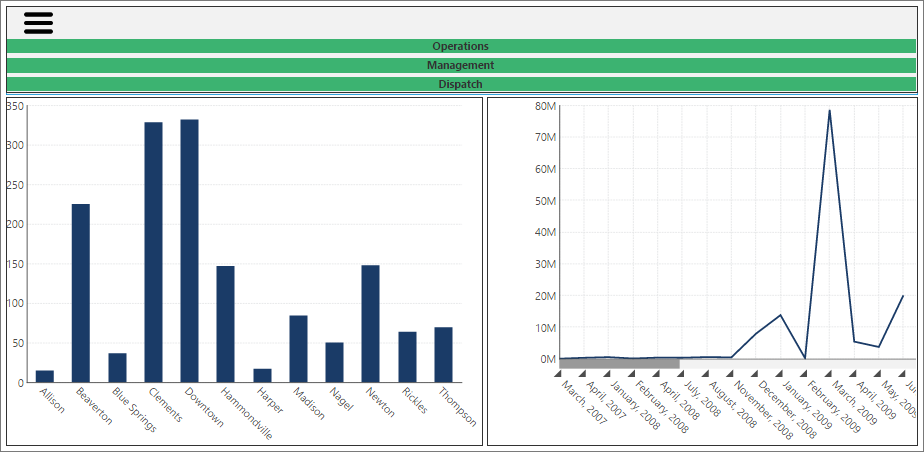Expand the triangle marker beside November, 2008
924x452 pixels.
pos(731,374)
